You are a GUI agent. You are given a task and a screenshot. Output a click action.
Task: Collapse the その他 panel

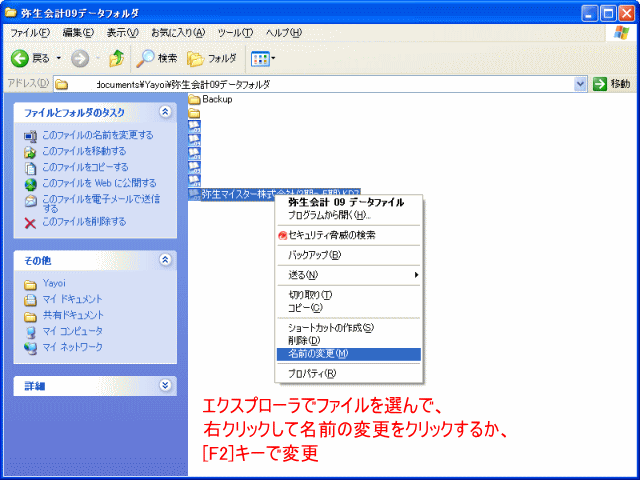pos(165,260)
